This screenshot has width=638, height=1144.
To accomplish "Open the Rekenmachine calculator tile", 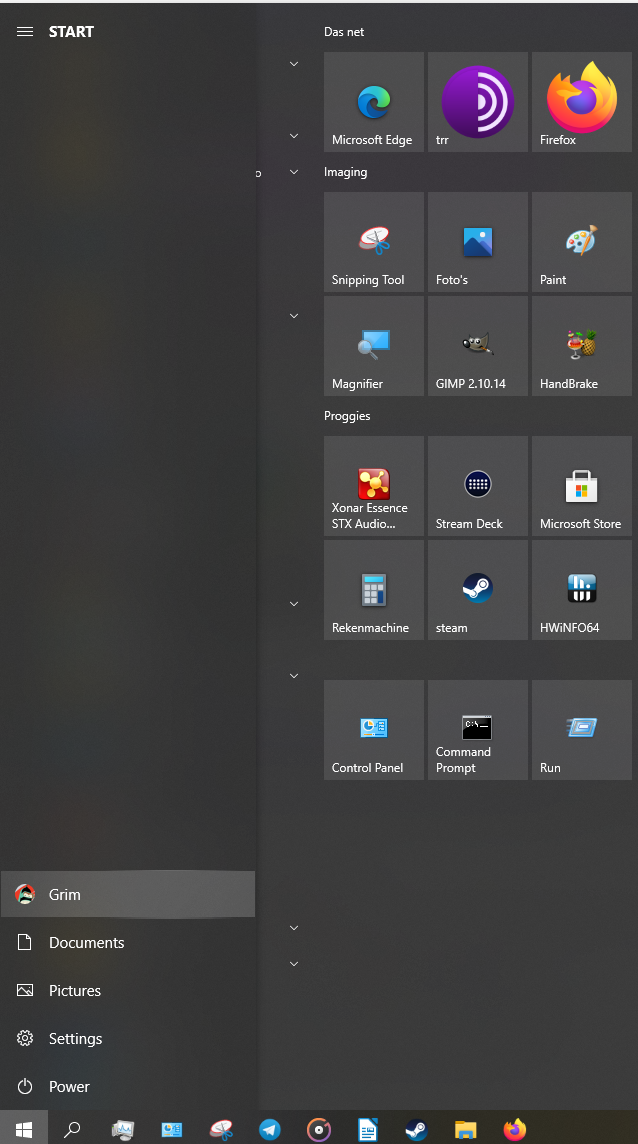I will (374, 590).
